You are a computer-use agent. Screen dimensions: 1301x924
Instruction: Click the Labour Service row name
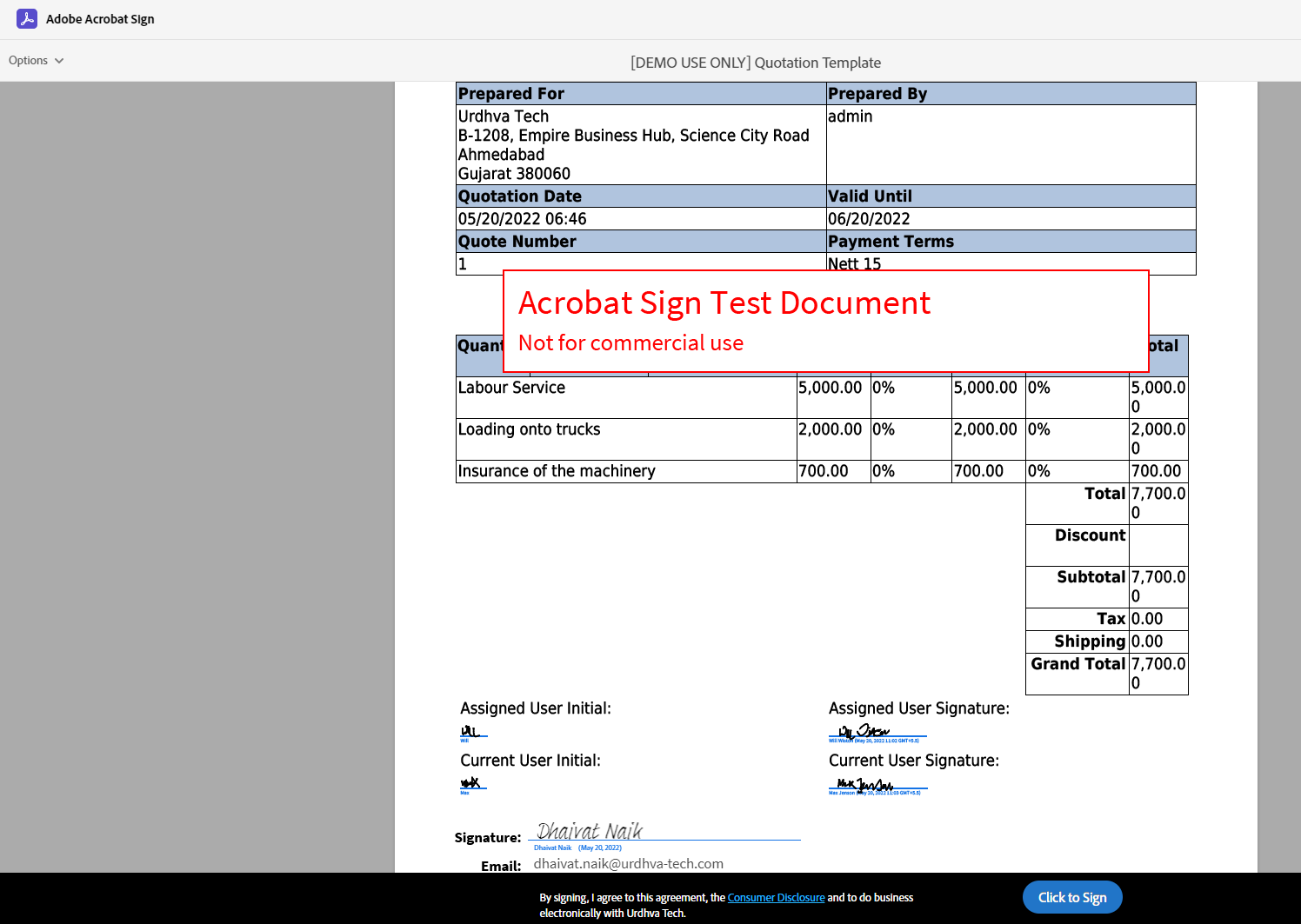coord(511,388)
